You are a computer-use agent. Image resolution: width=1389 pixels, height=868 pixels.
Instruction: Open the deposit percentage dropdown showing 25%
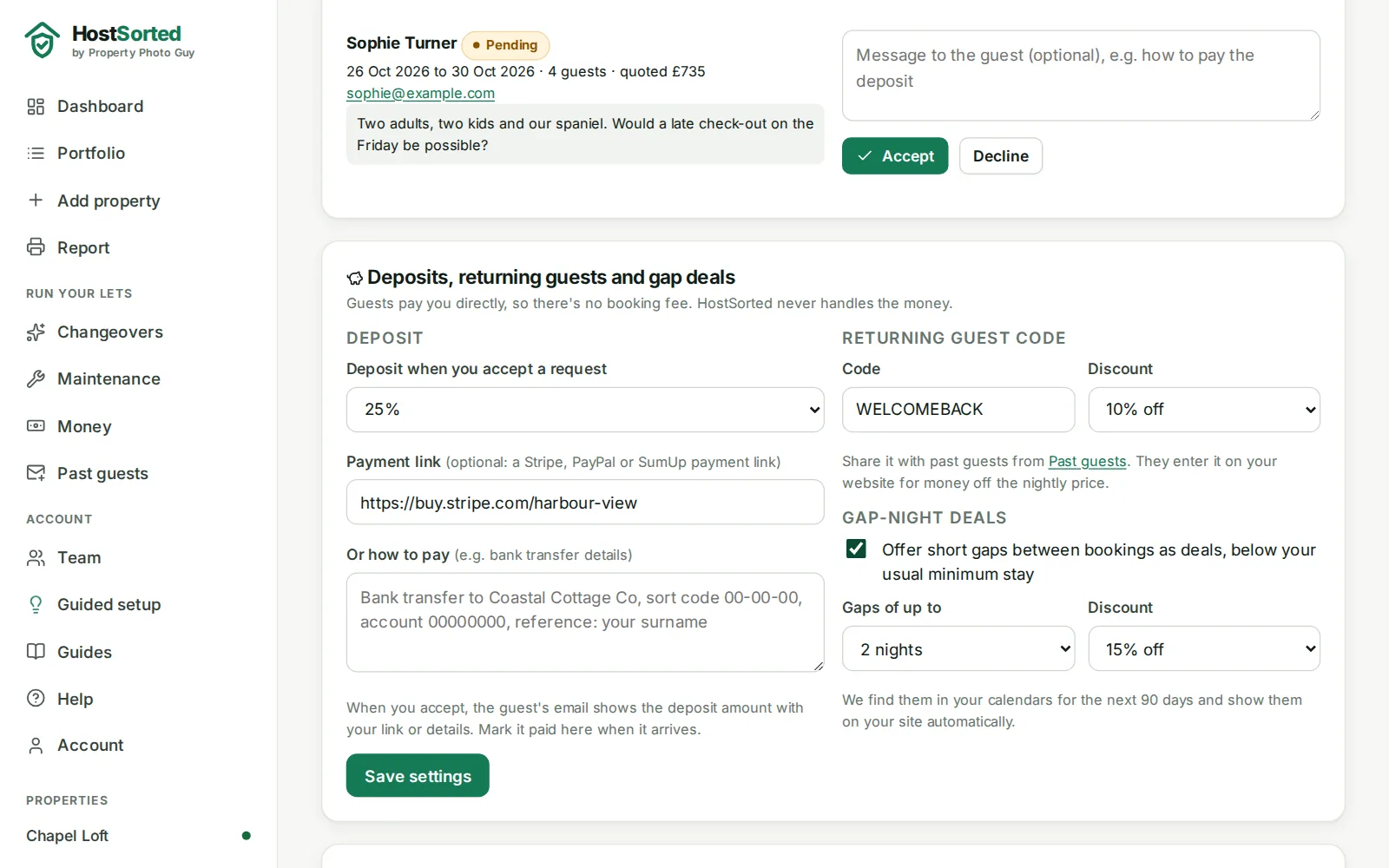[x=585, y=410]
